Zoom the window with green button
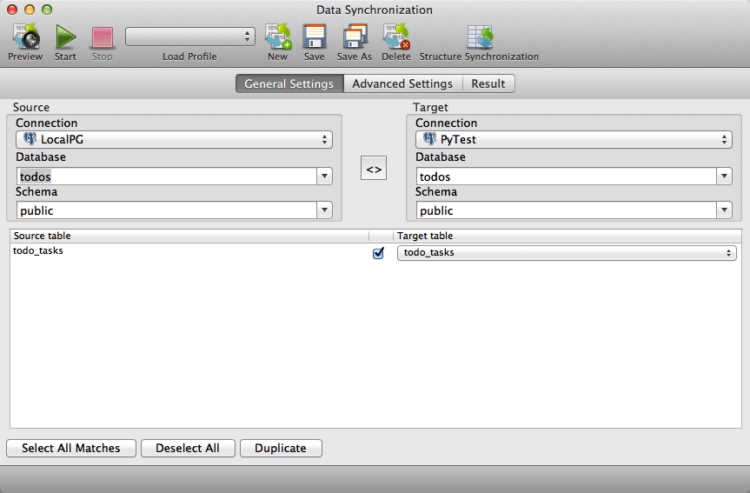Screen dimensions: 750x493 pyautogui.click(x=46, y=10)
